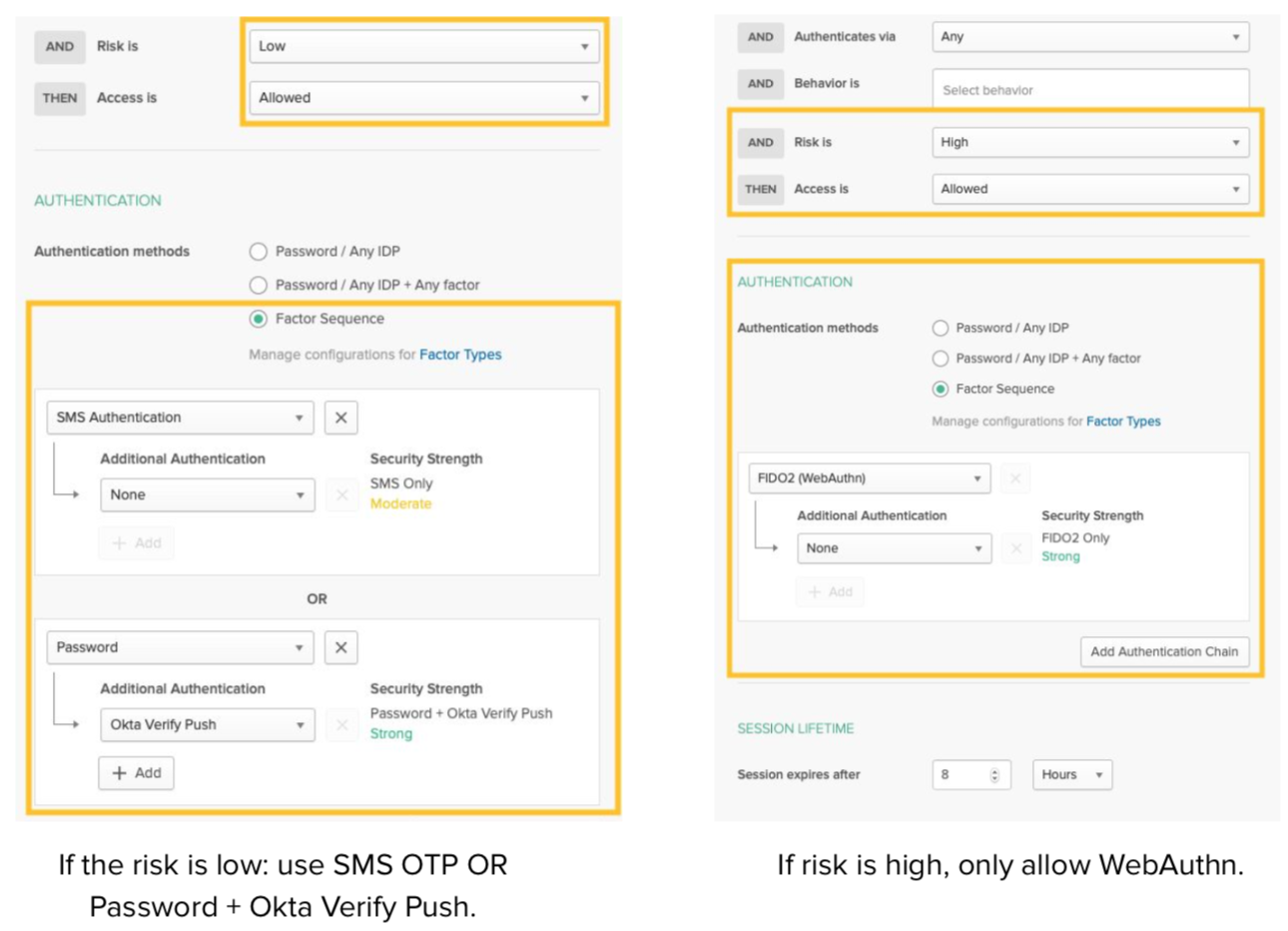Click the Select behavior input field
This screenshot has height=931, width=1288.
(1089, 90)
